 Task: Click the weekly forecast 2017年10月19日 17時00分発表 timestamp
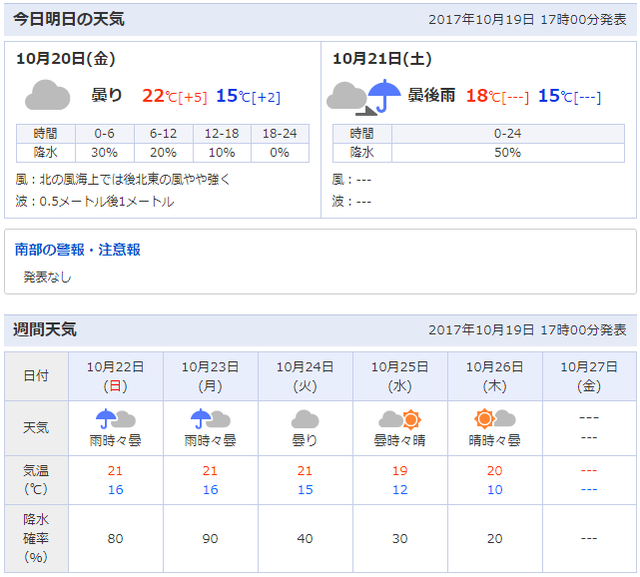coord(527,330)
